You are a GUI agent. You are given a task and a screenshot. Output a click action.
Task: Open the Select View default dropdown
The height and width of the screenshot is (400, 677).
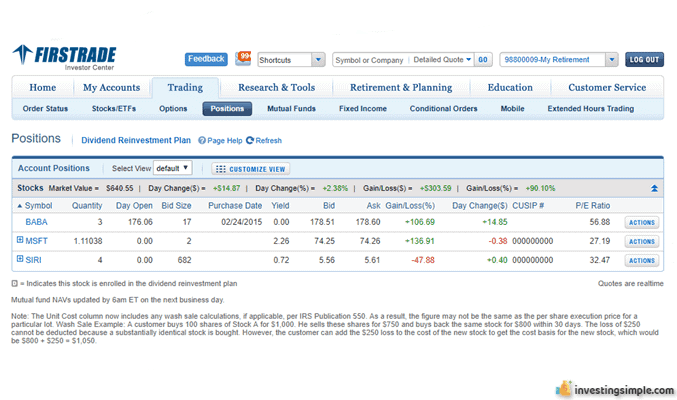pyautogui.click(x=172, y=168)
